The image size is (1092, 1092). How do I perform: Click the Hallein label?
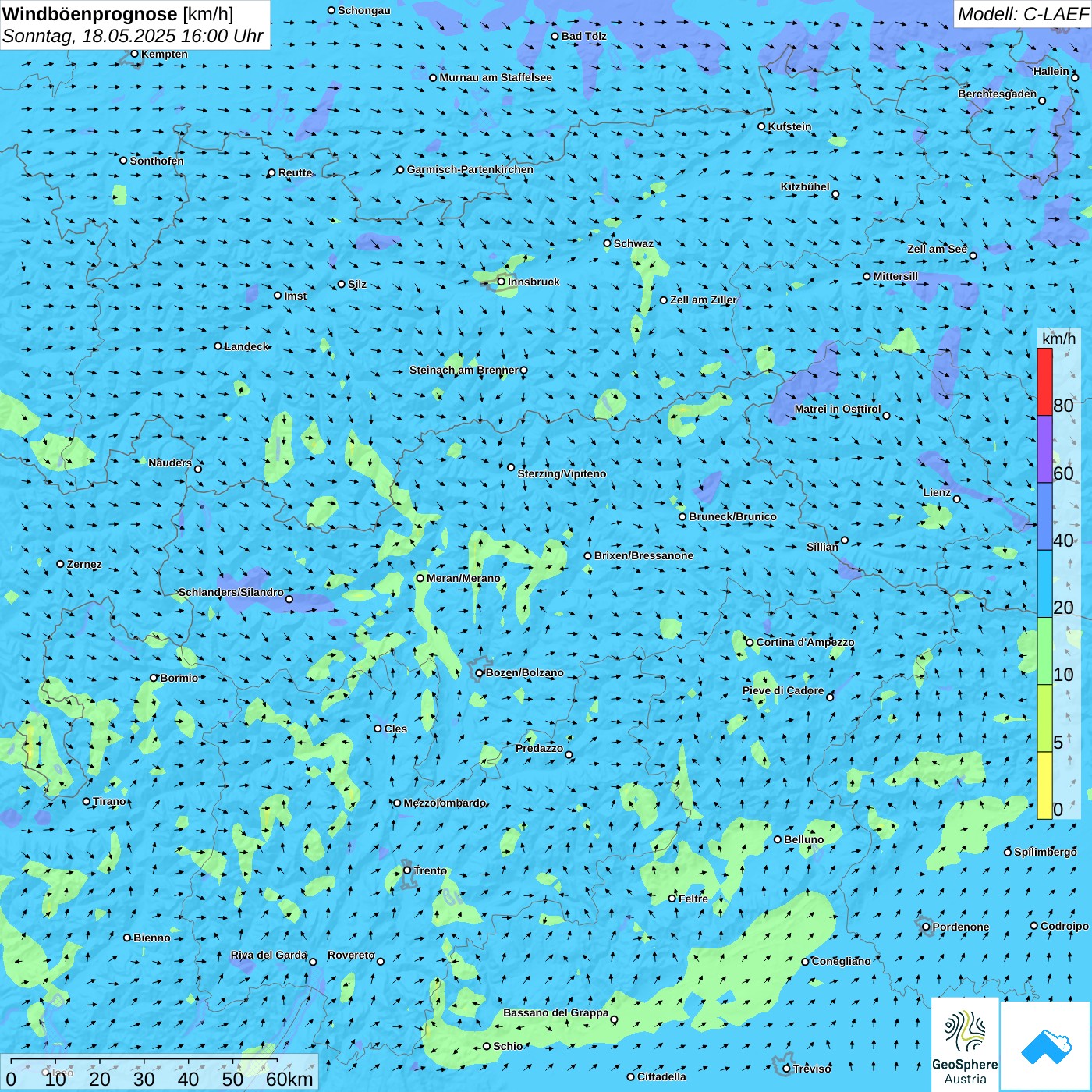pos(1051,71)
